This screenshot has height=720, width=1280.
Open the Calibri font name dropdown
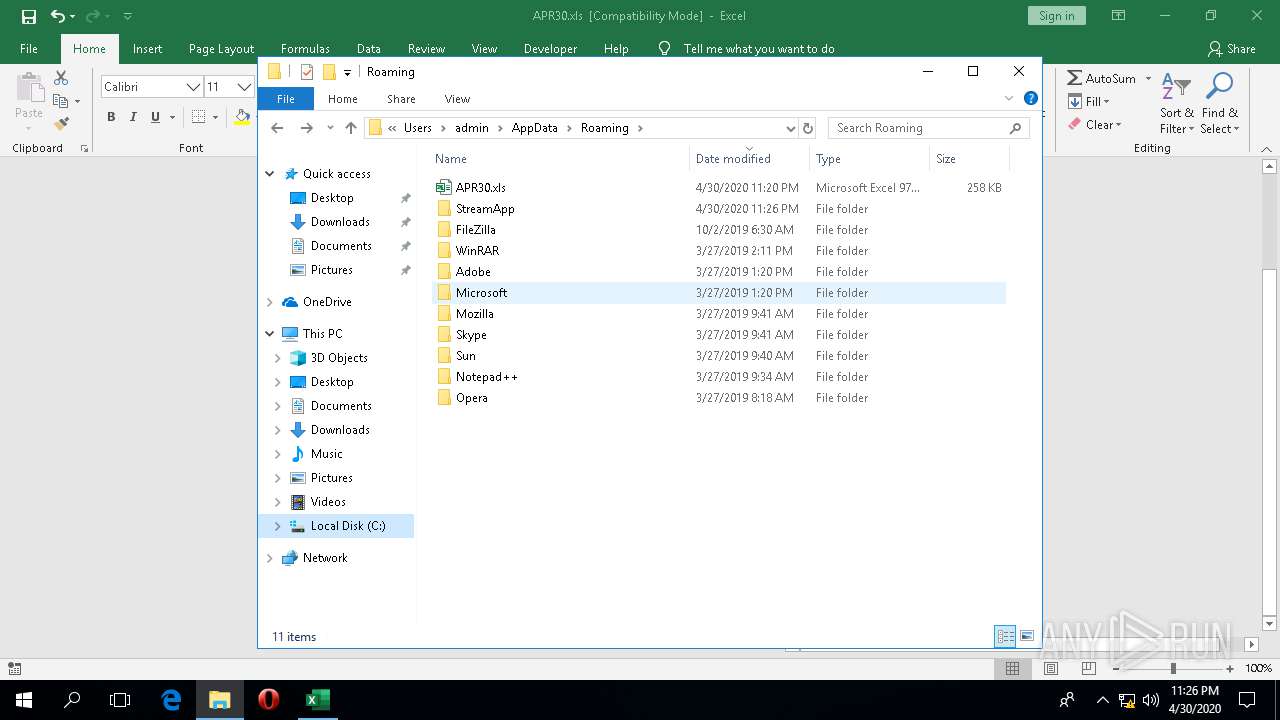point(193,87)
